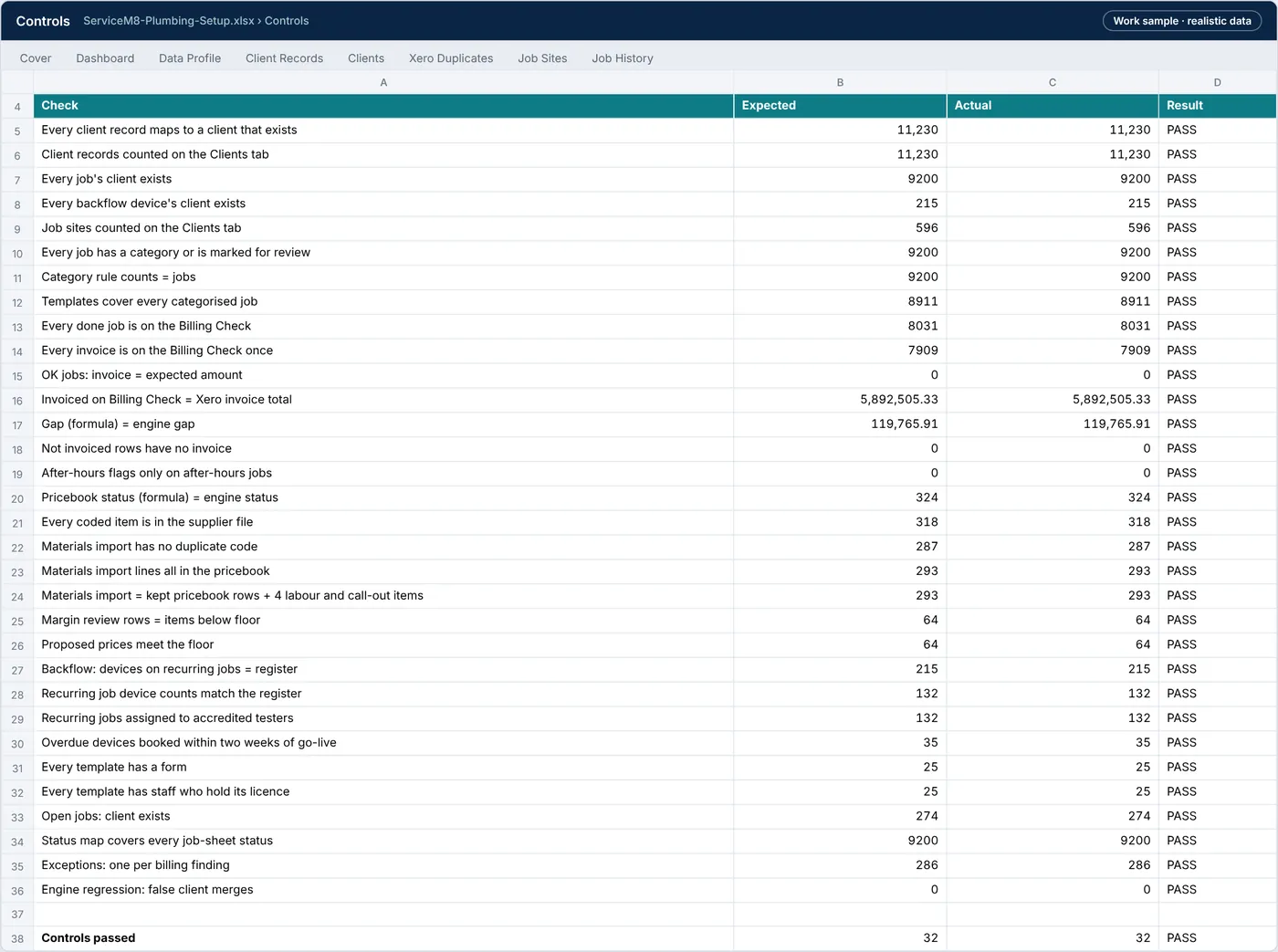Select column D header
This screenshot has width=1278, height=952.
(1218, 82)
